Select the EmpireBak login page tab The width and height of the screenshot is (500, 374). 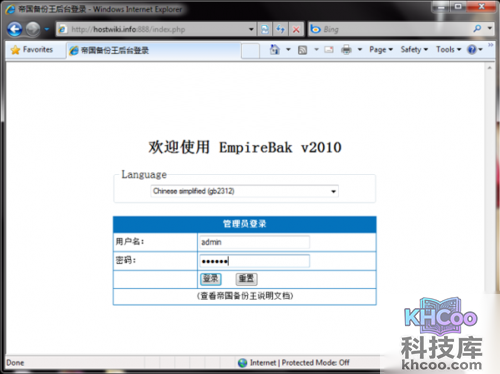pos(153,51)
